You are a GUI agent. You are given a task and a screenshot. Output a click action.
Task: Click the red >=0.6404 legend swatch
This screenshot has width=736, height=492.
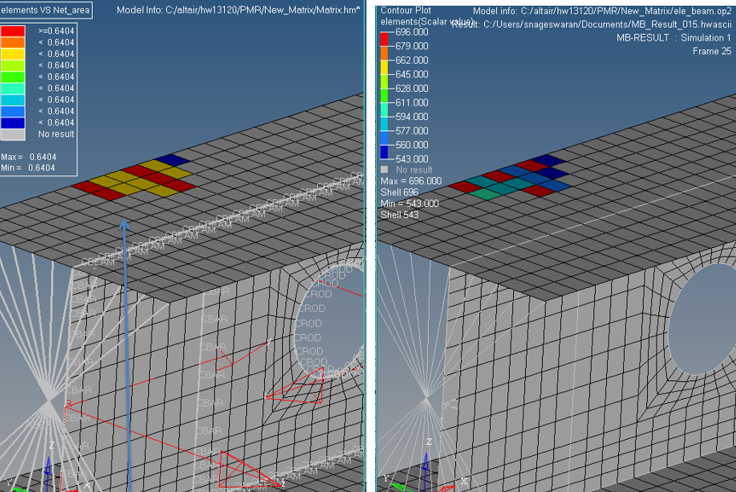tap(13, 31)
